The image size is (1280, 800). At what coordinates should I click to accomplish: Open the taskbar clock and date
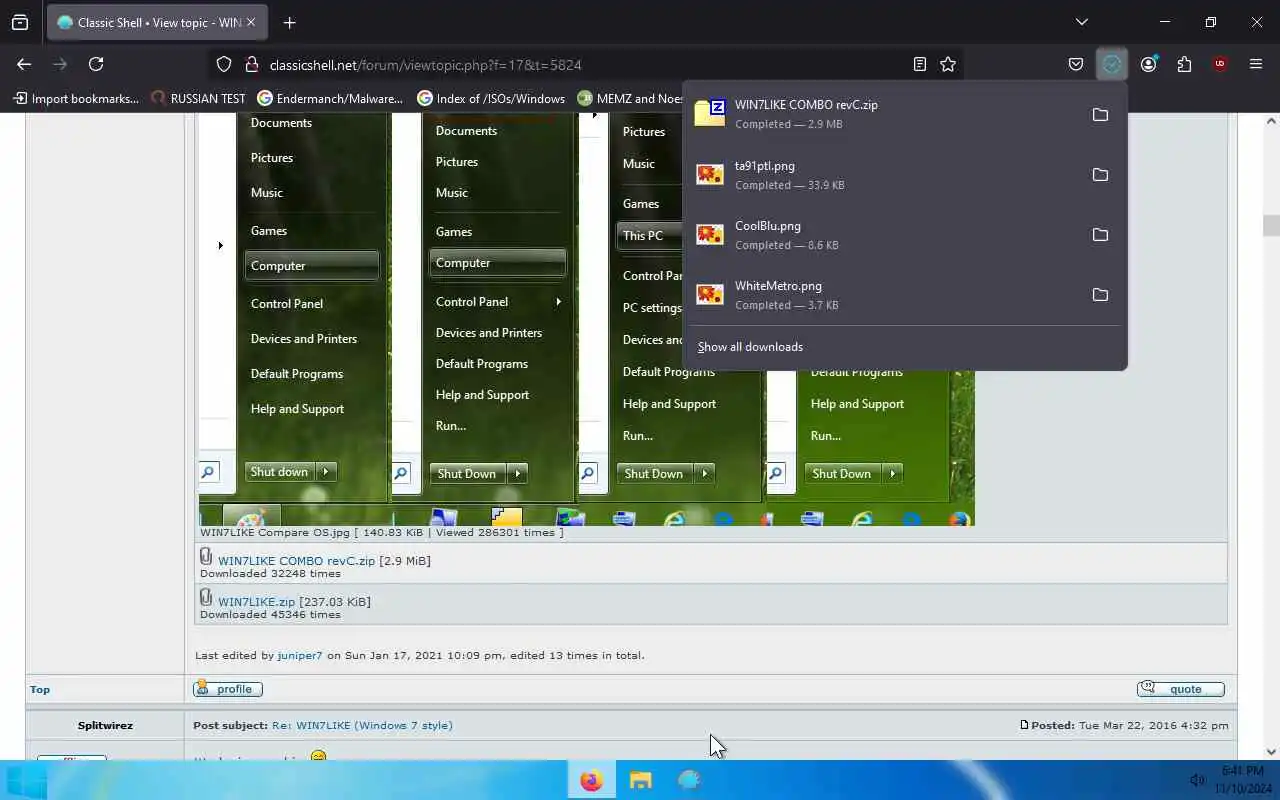1242,780
